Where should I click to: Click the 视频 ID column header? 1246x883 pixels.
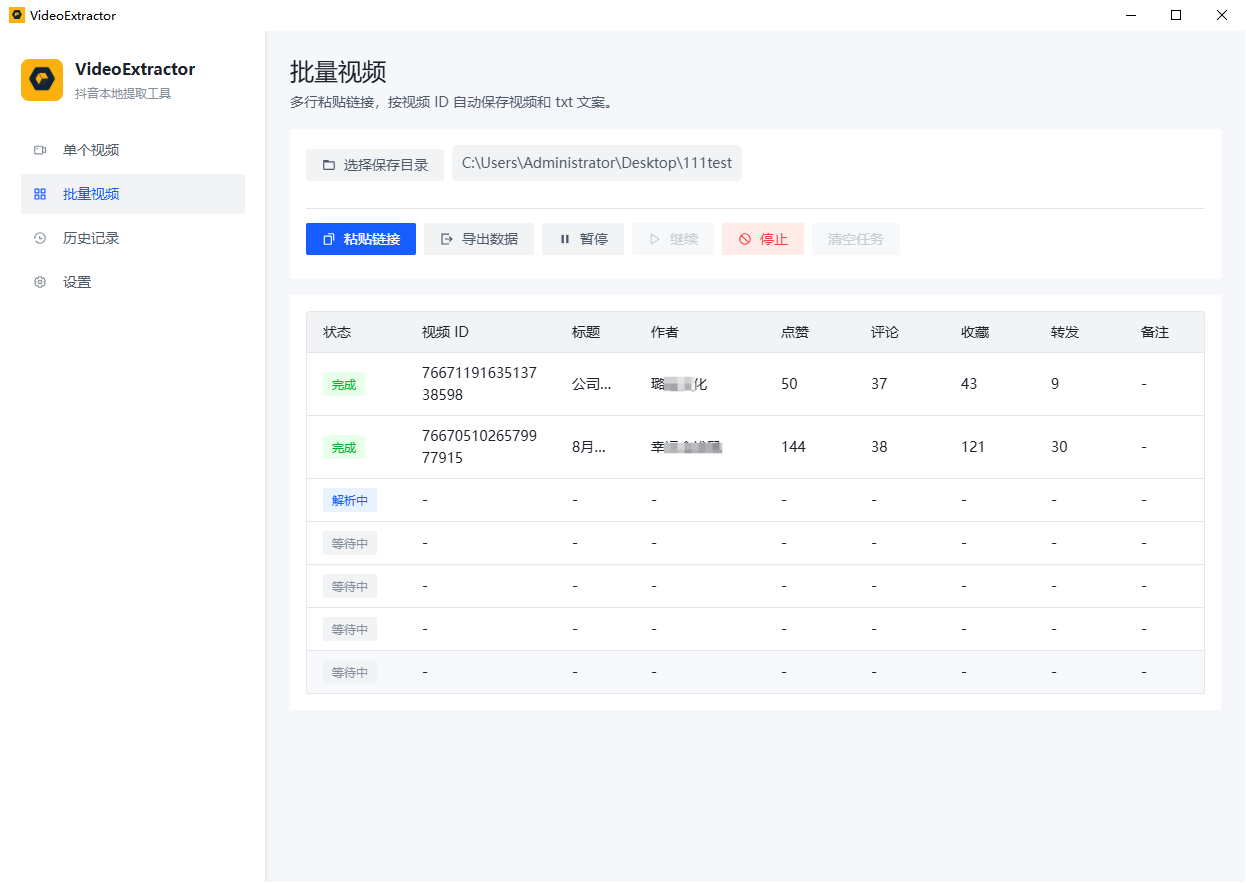pos(445,332)
